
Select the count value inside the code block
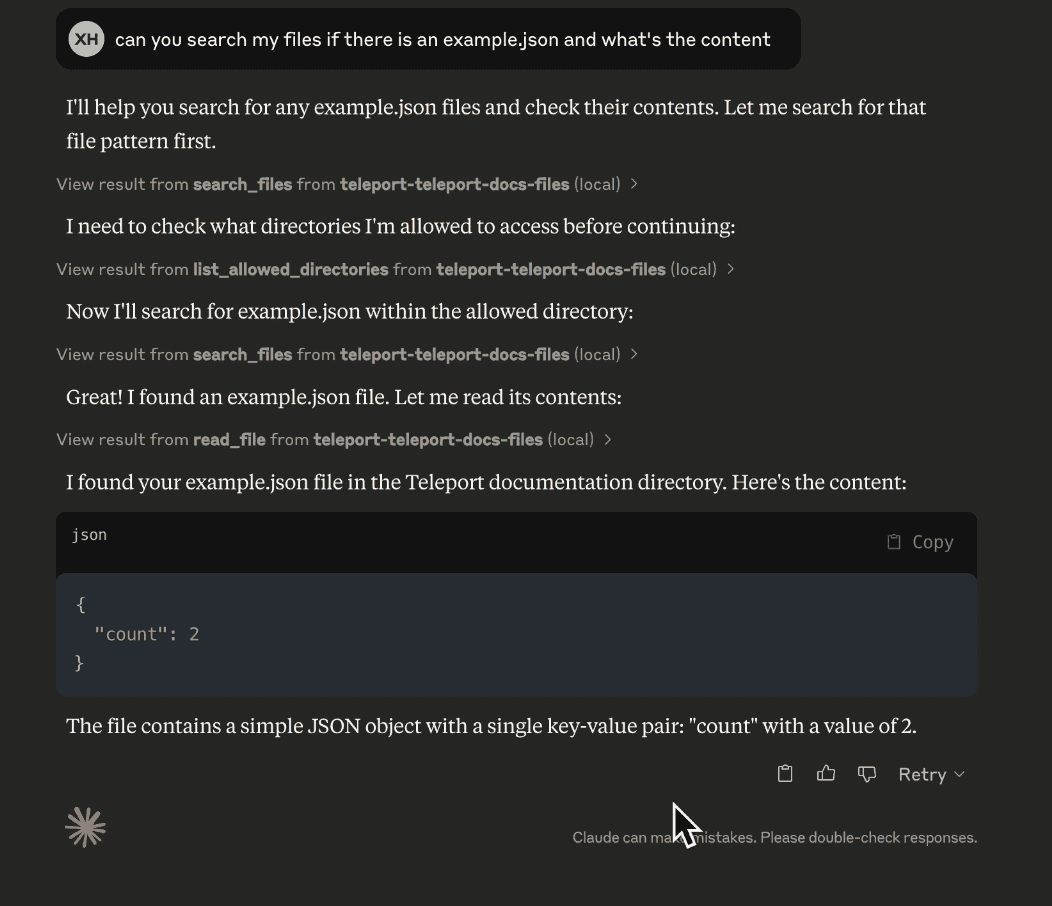point(194,633)
